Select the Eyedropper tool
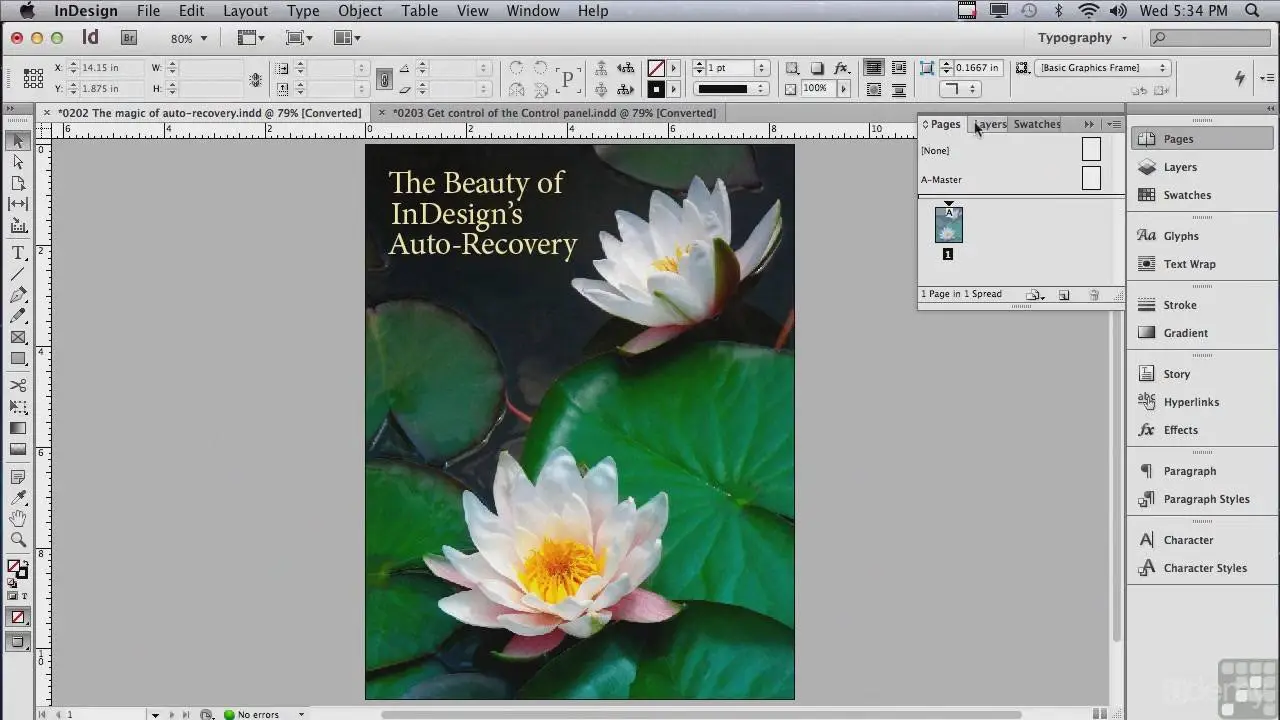 coord(18,498)
